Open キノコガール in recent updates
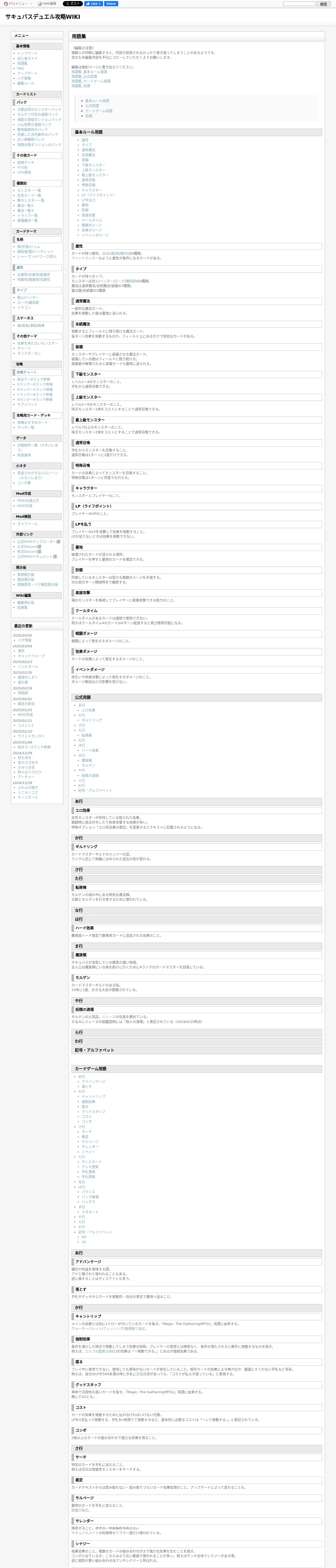The height and width of the screenshot is (1568, 336). point(28,797)
